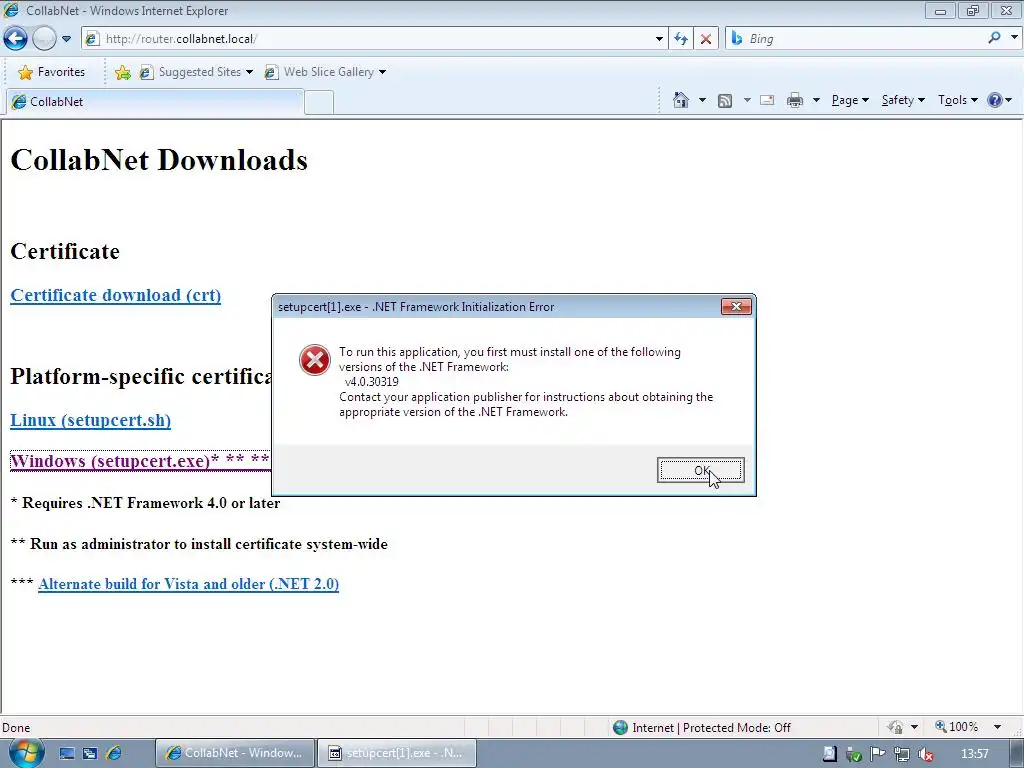Launch Internet Explorer from quick launch
Screen dimensions: 1024x768
tap(114, 753)
